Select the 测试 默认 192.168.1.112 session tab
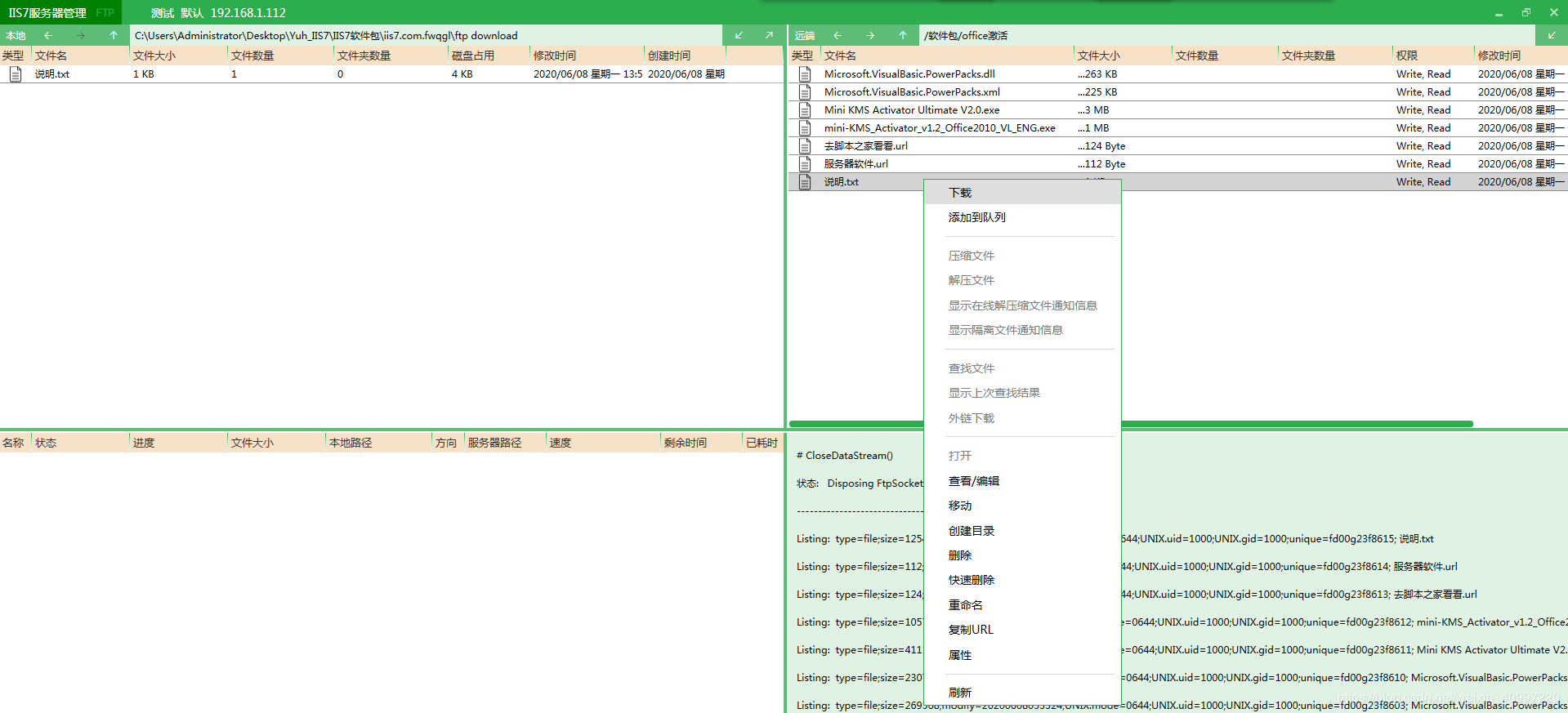This screenshot has height=713, width=1568. click(x=218, y=12)
